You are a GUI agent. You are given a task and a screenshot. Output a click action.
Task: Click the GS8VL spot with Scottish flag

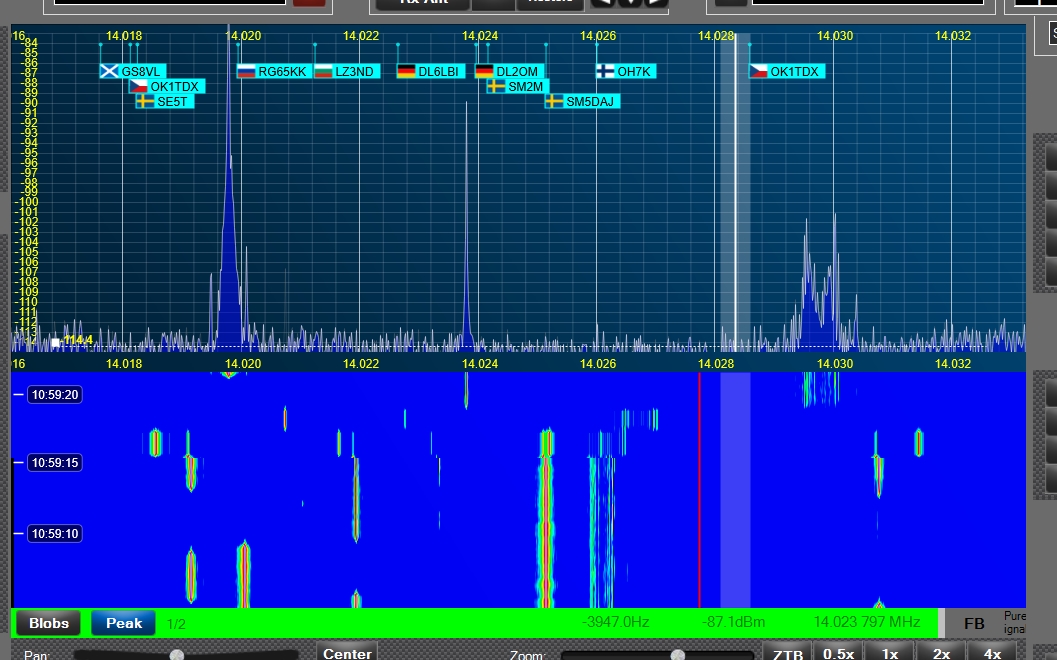pos(131,71)
